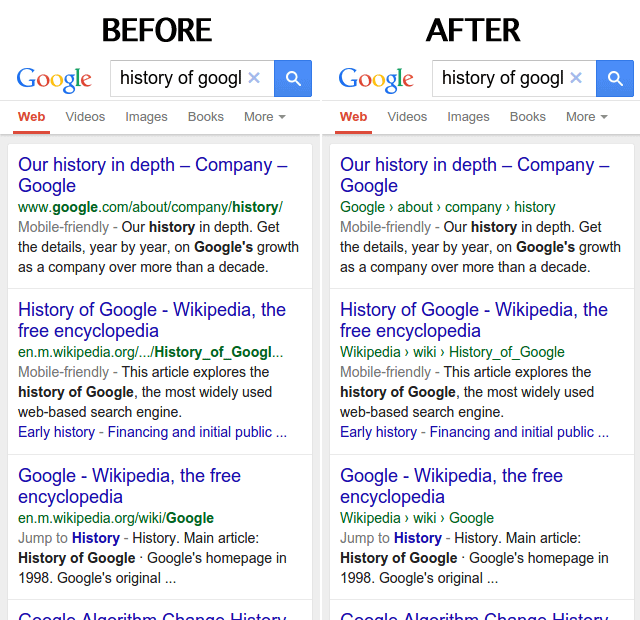This screenshot has width=640, height=620.
Task: Click the search magnifier button in BEFORE panel
Action: coord(293,78)
